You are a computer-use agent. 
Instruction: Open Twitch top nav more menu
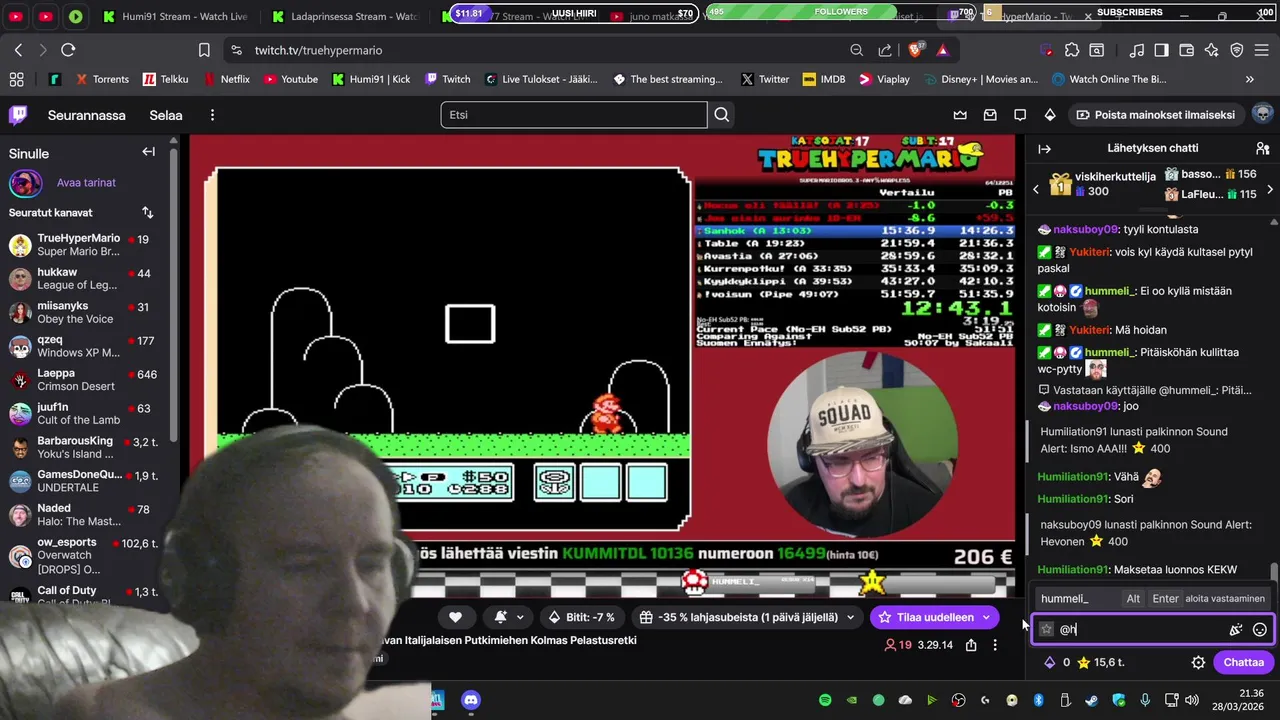click(212, 115)
